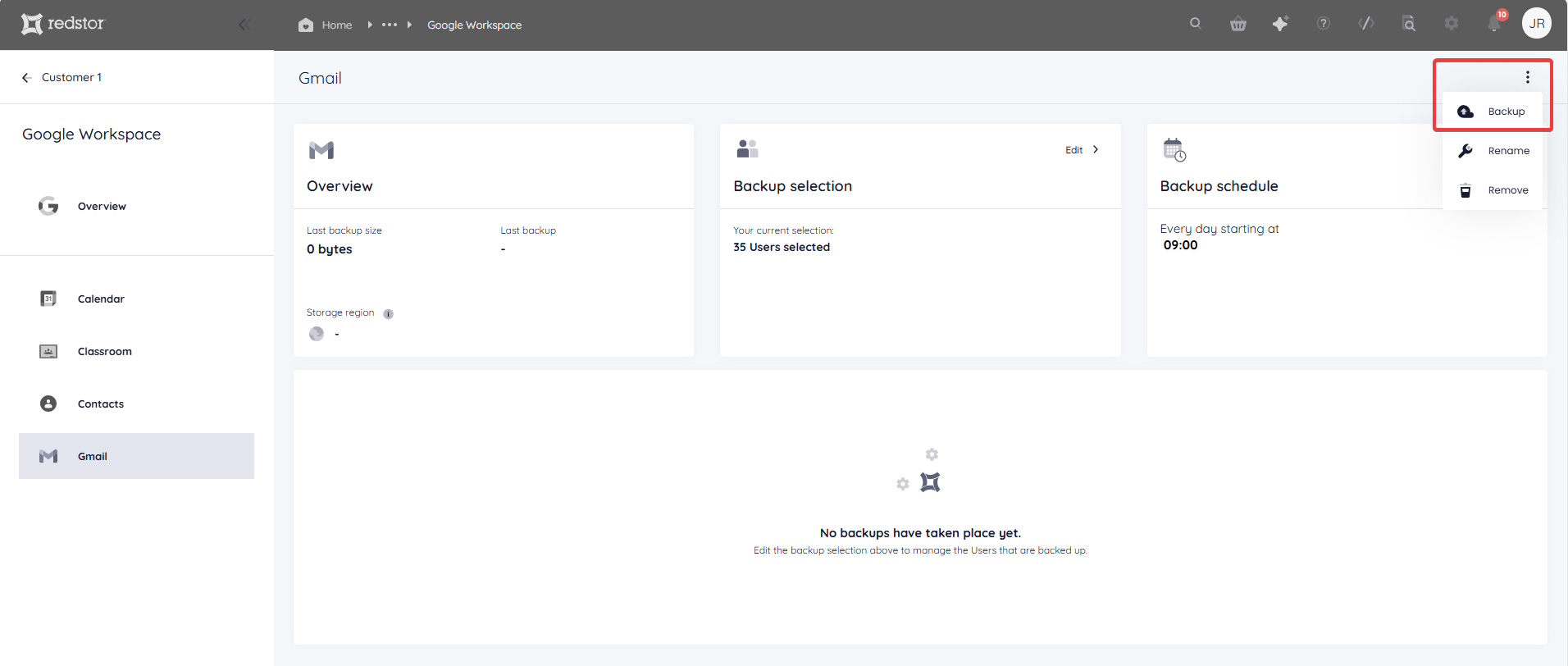Choose Remove from the dropdown menu
Image resolution: width=1568 pixels, height=666 pixels.
tap(1493, 190)
